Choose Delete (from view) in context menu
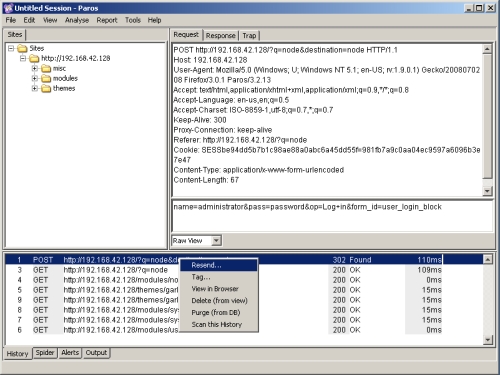Screen dimensions: 500x375 pos(219,301)
